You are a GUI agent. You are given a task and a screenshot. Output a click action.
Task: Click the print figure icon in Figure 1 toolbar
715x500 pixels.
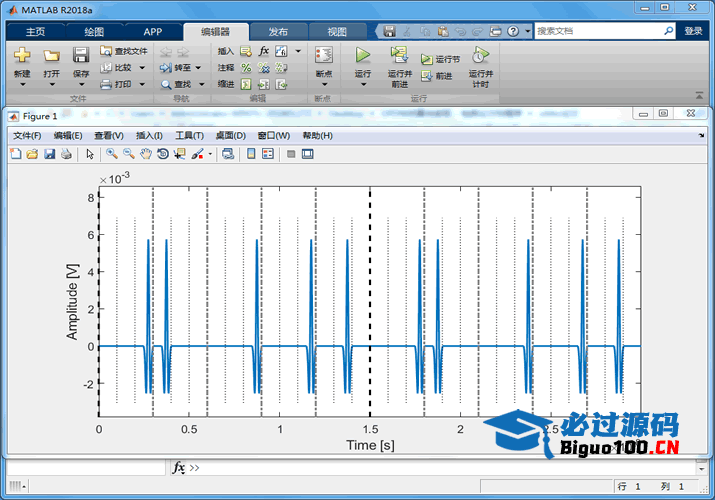(67, 154)
